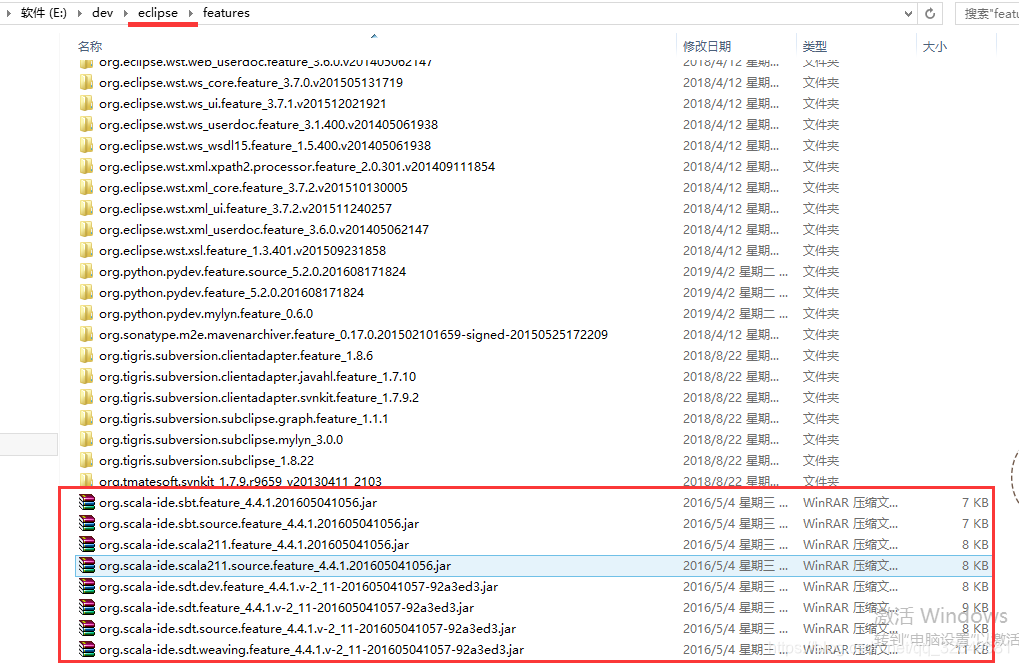Viewport: 1019px width, 666px height.
Task: Select folder icon of org.python.pydev.mylyn.feature_0.6.0
Action: point(86,313)
